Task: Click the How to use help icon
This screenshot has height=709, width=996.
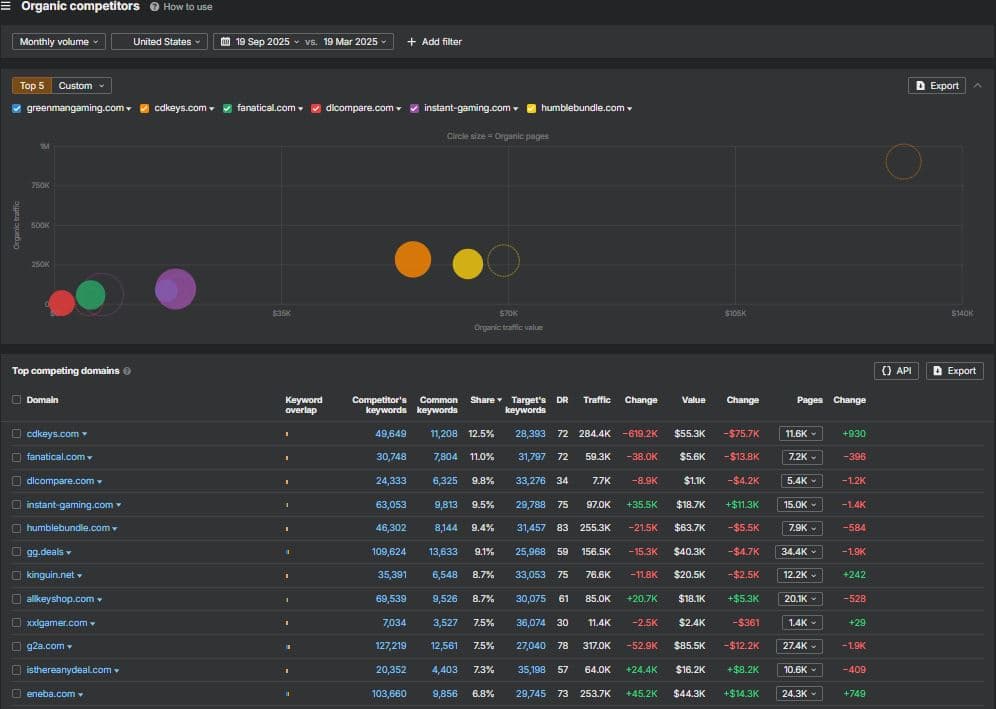Action: (154, 7)
